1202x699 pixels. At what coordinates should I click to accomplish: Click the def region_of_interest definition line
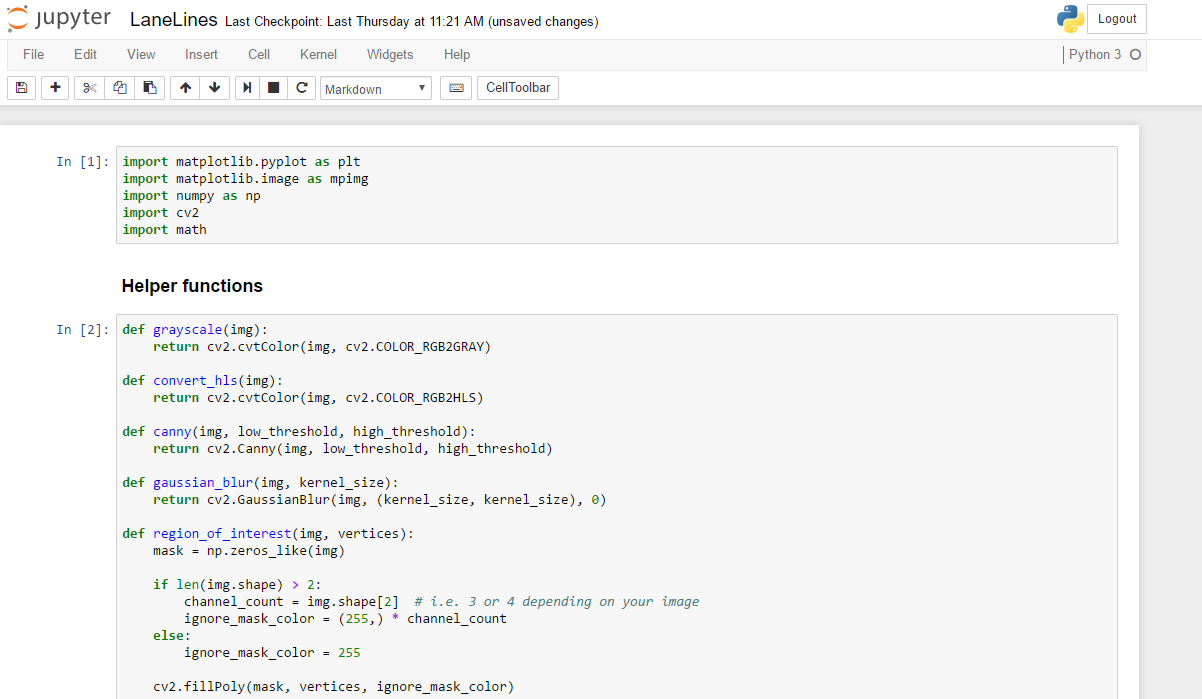point(268,533)
